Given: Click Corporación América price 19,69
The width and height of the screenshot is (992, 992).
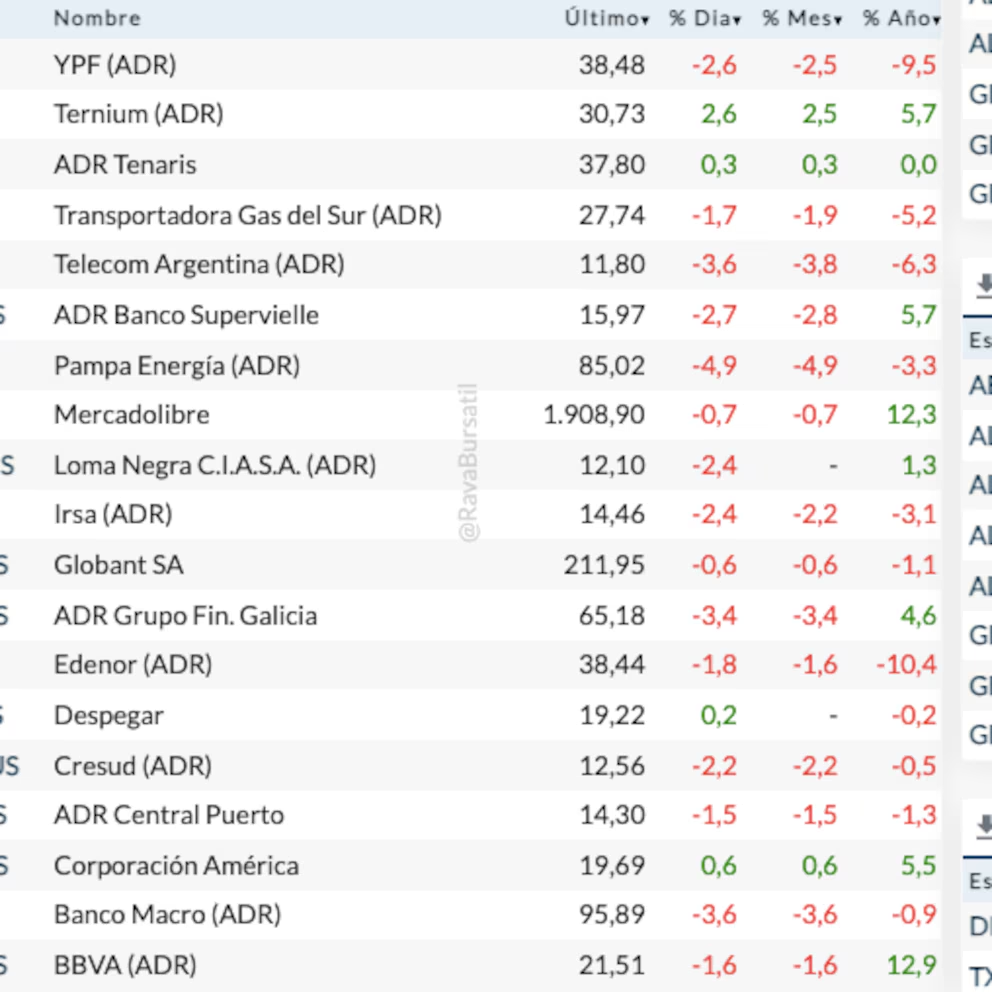Looking at the screenshot, I should coord(612,865).
